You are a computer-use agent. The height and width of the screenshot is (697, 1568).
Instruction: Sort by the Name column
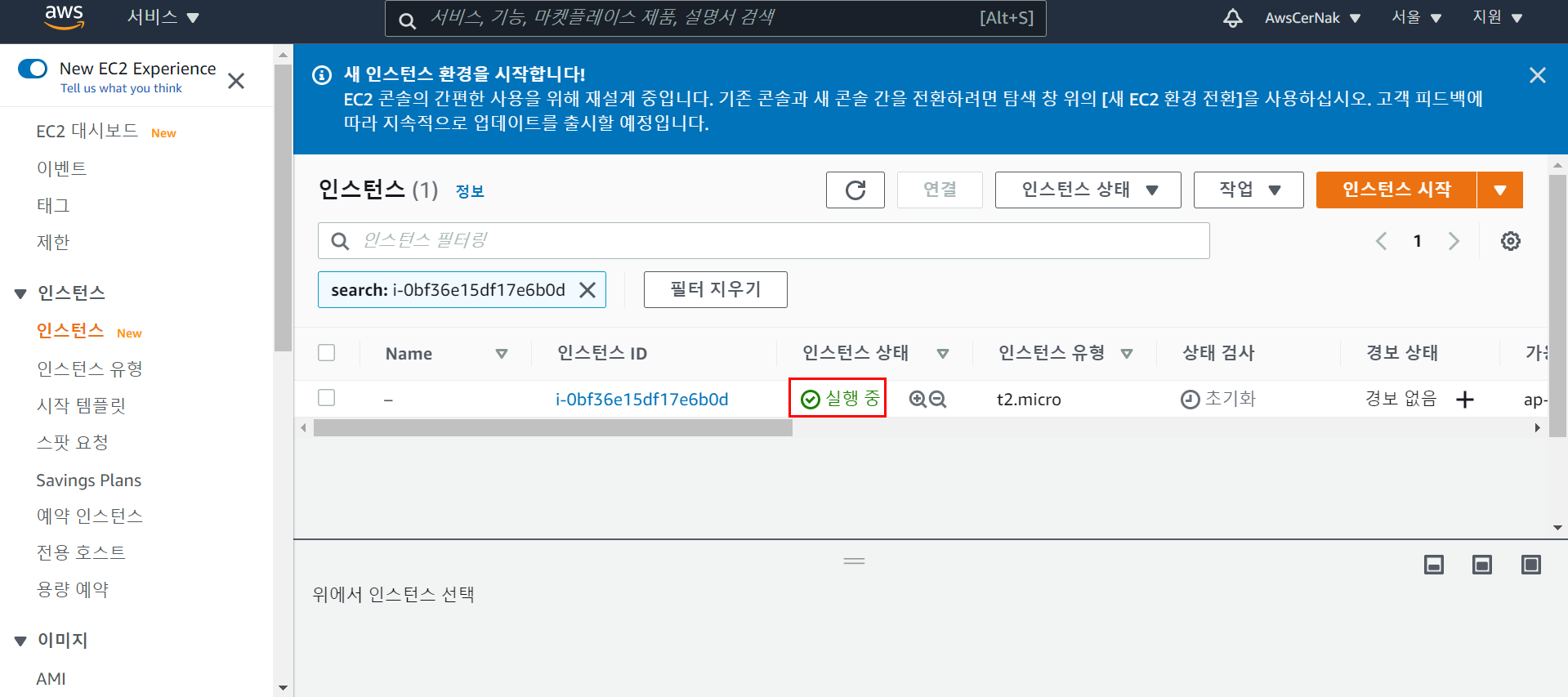[x=502, y=354]
